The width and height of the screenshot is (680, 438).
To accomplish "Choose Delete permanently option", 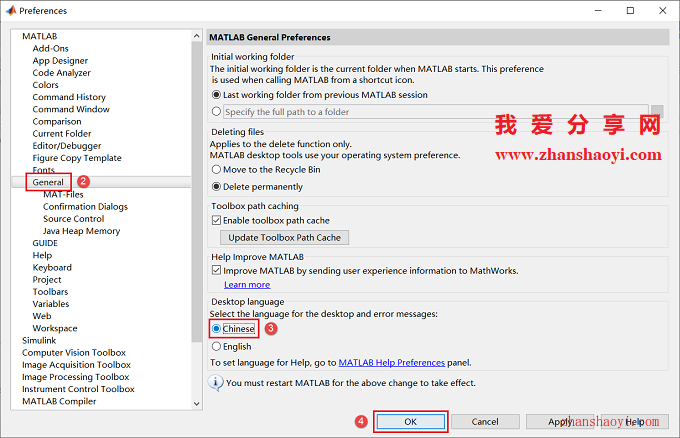I will [x=216, y=186].
